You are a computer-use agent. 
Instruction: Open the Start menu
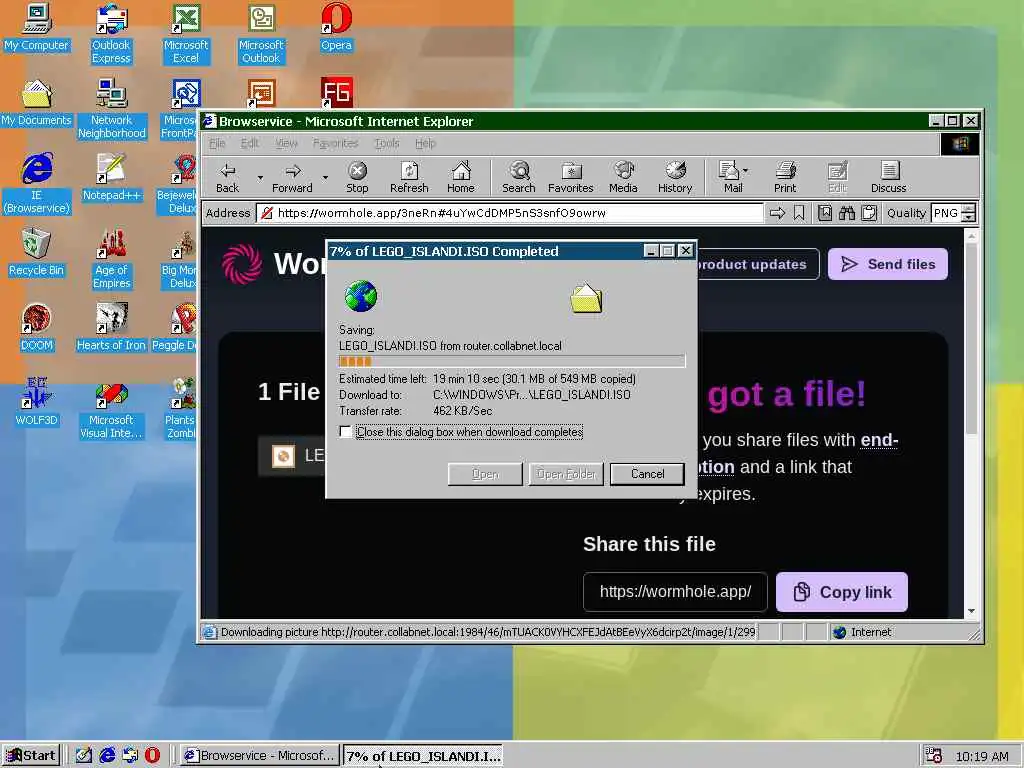[31, 756]
